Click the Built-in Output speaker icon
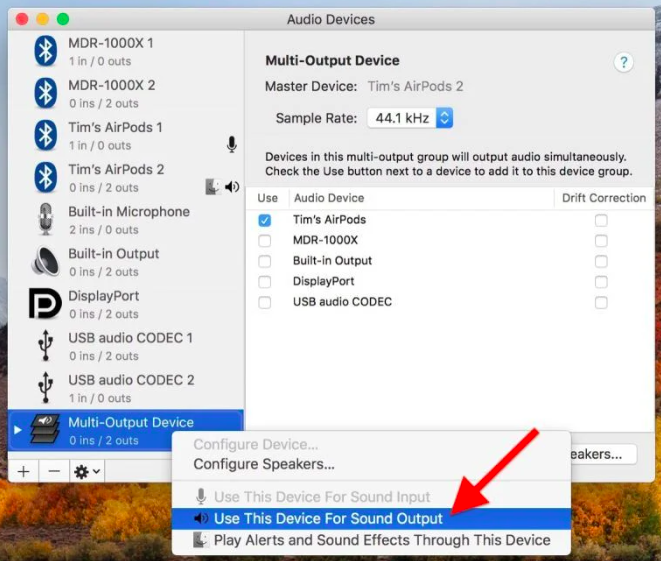Screen dimensions: 661x561 pyautogui.click(x=46, y=261)
